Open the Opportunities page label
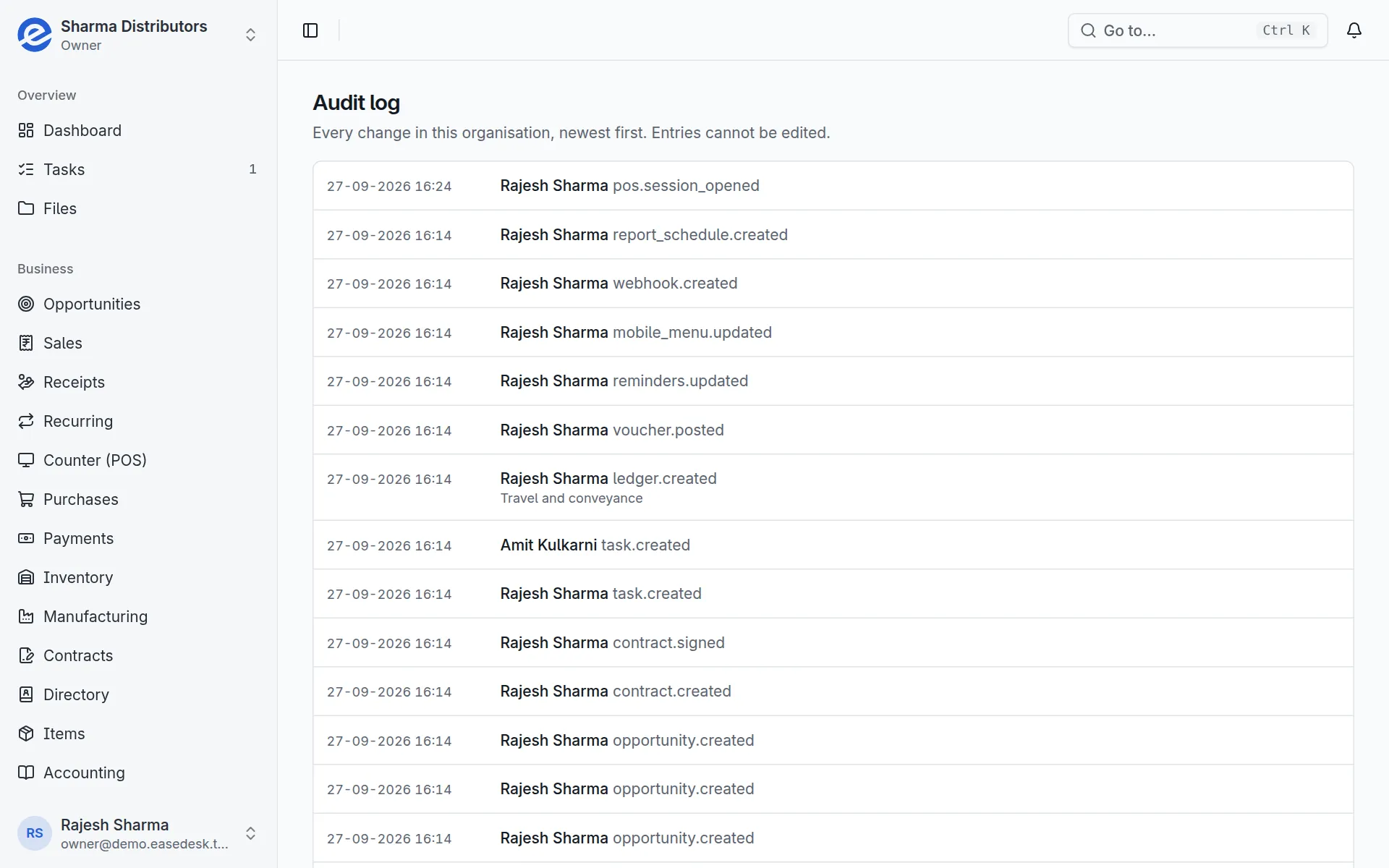The width and height of the screenshot is (1389, 868). tap(92, 304)
